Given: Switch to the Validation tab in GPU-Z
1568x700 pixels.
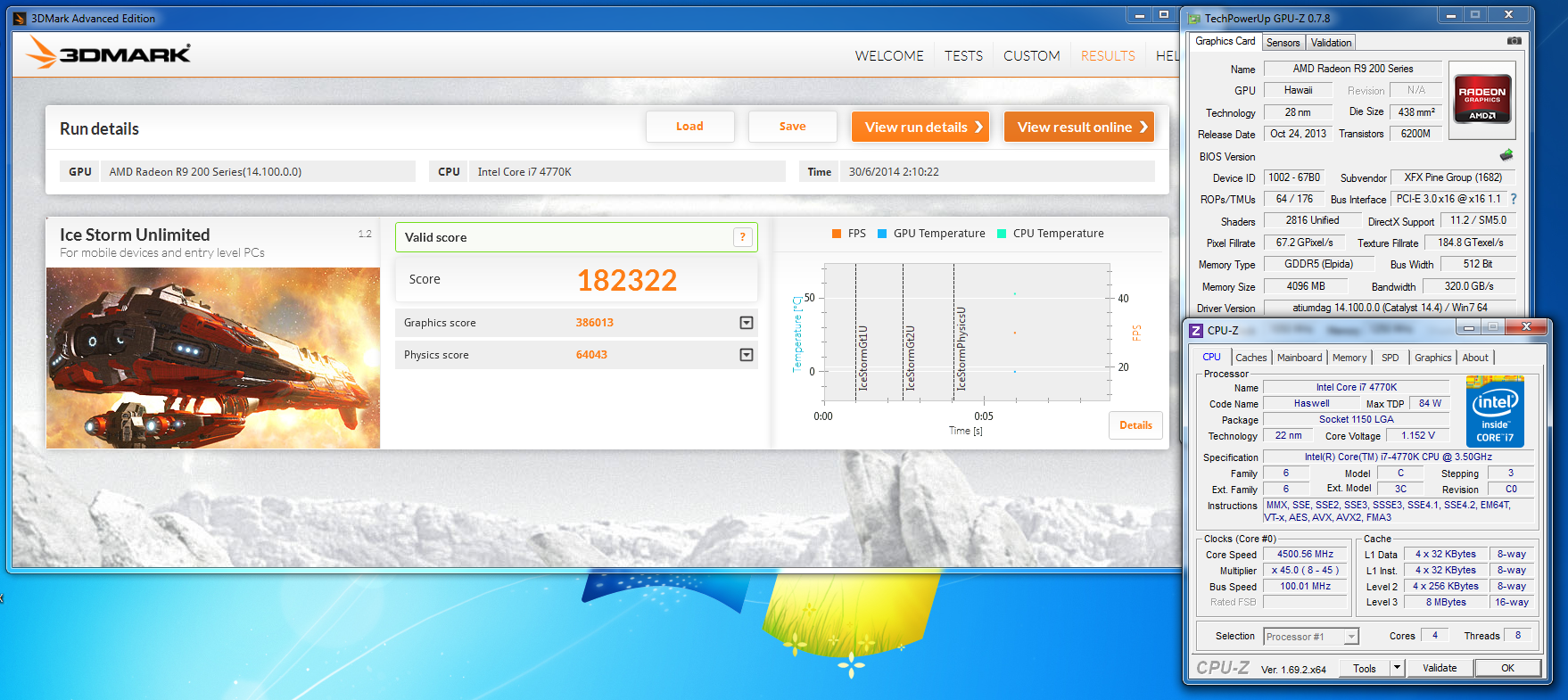Looking at the screenshot, I should click(1331, 43).
